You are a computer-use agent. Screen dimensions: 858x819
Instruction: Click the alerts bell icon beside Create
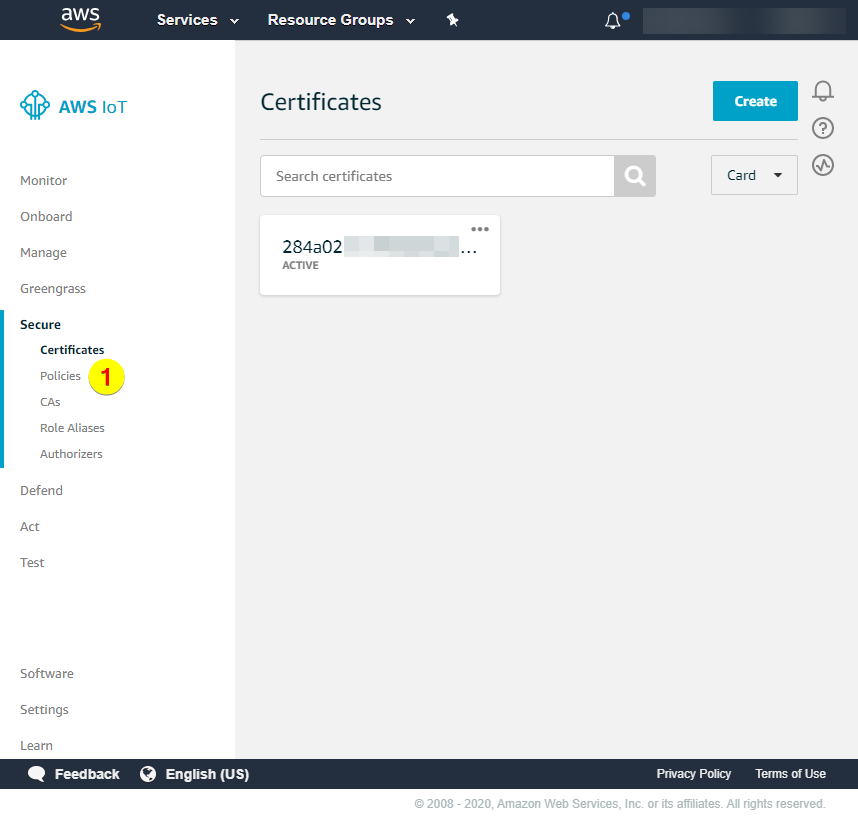(823, 92)
